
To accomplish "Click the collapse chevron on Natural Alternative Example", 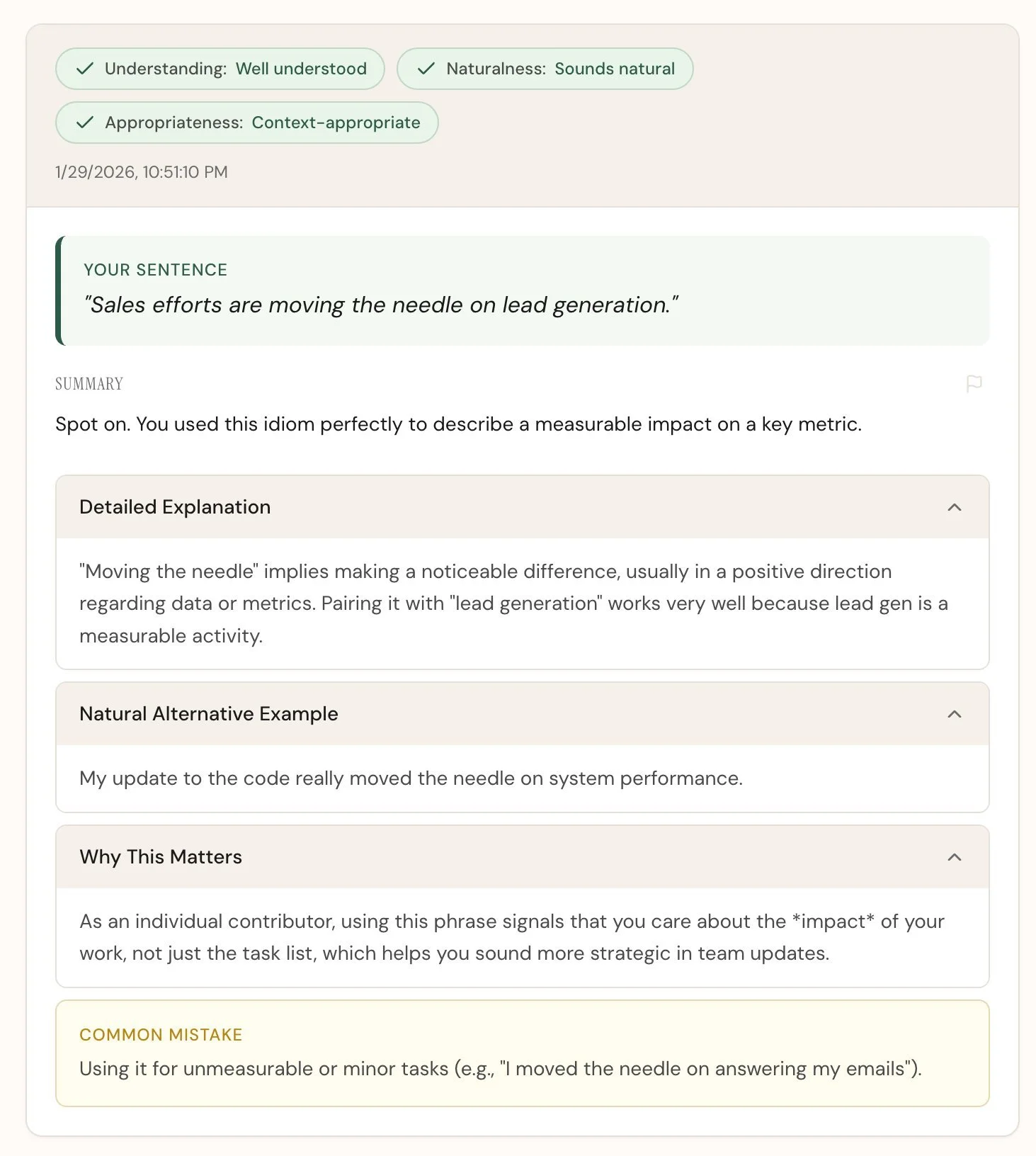I will [x=955, y=713].
